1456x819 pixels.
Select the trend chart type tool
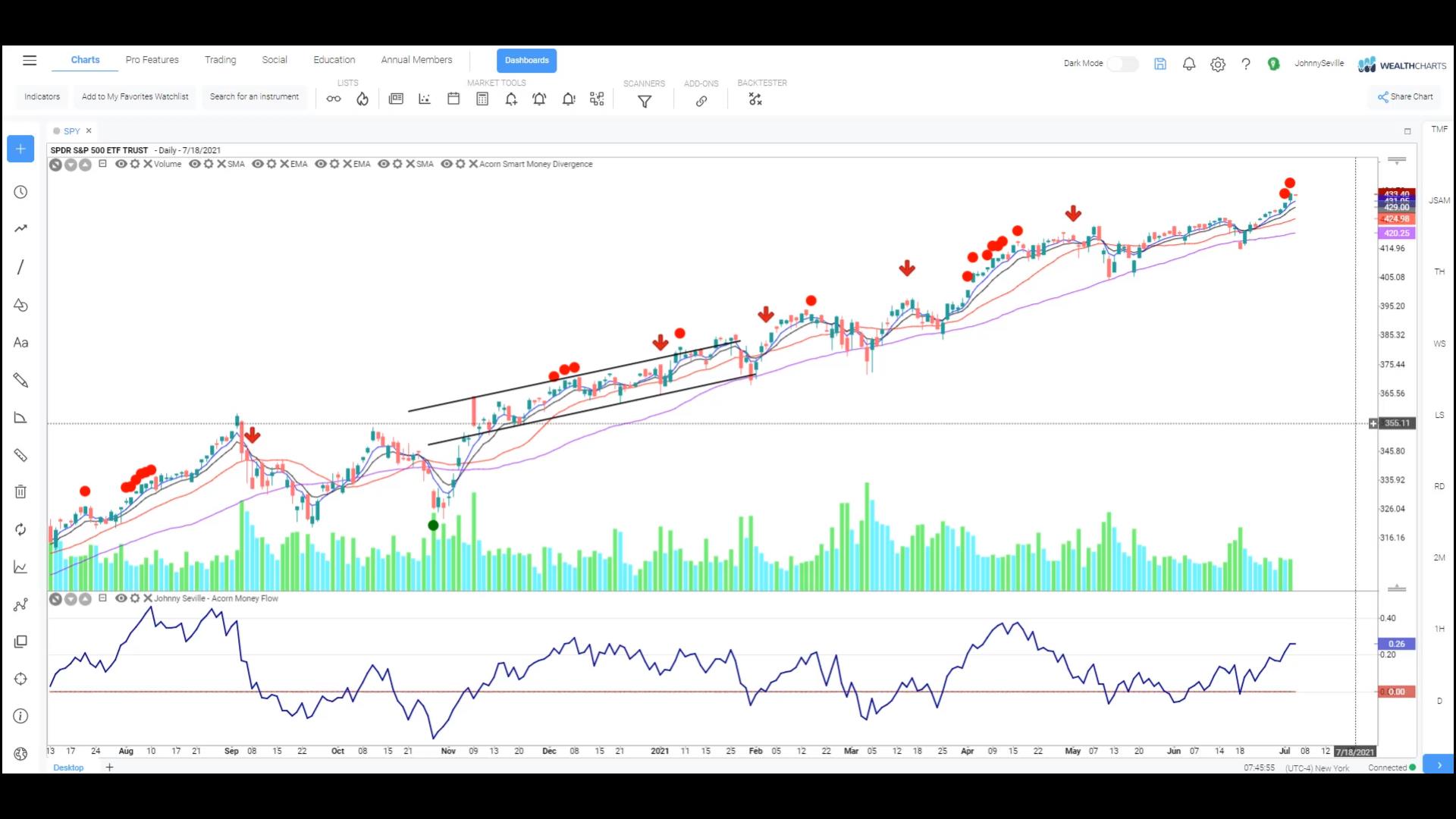coord(20,228)
